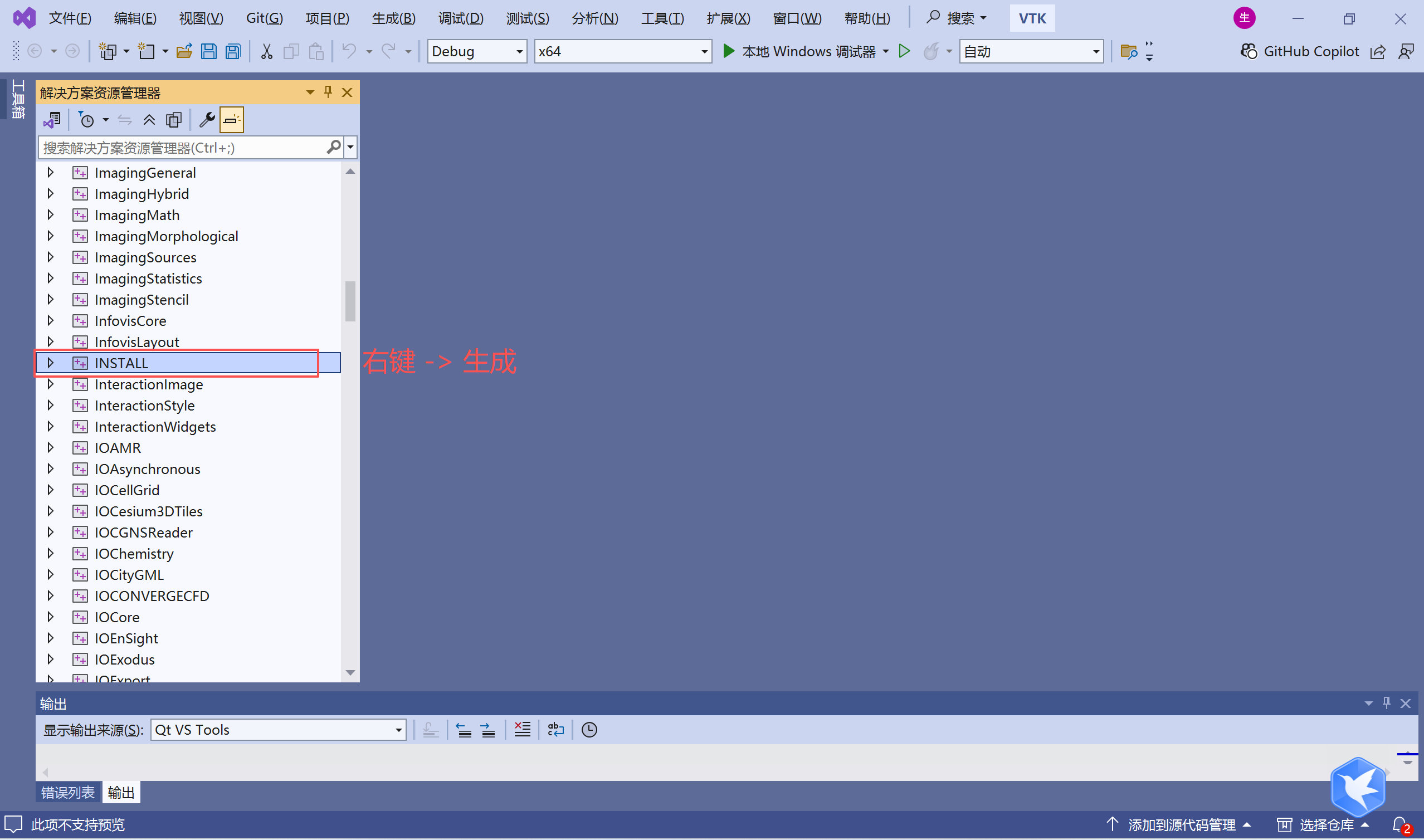The image size is (1424, 840).
Task: Open the Properties wrench icon
Action: click(x=207, y=120)
